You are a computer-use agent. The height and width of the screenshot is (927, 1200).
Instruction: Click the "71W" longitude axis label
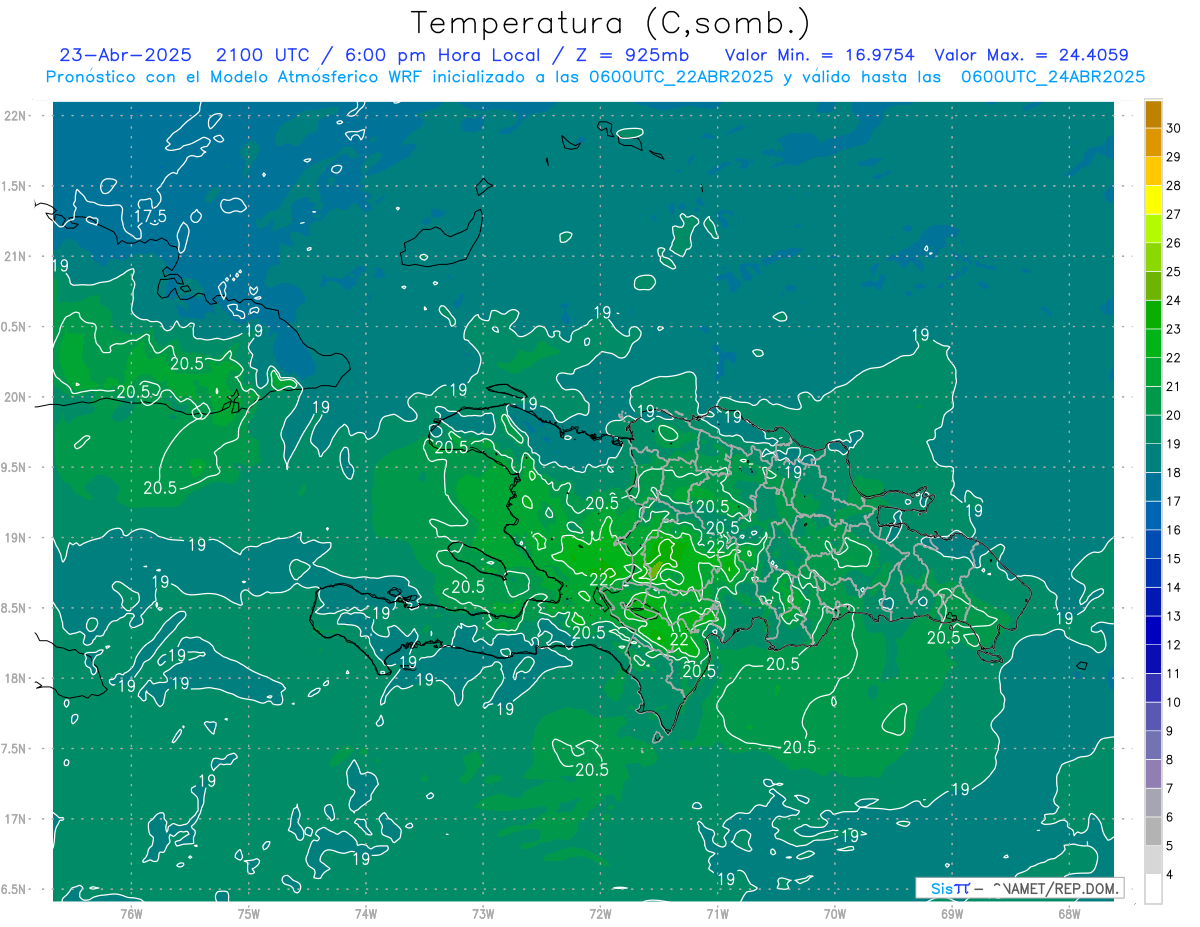pyautogui.click(x=717, y=913)
